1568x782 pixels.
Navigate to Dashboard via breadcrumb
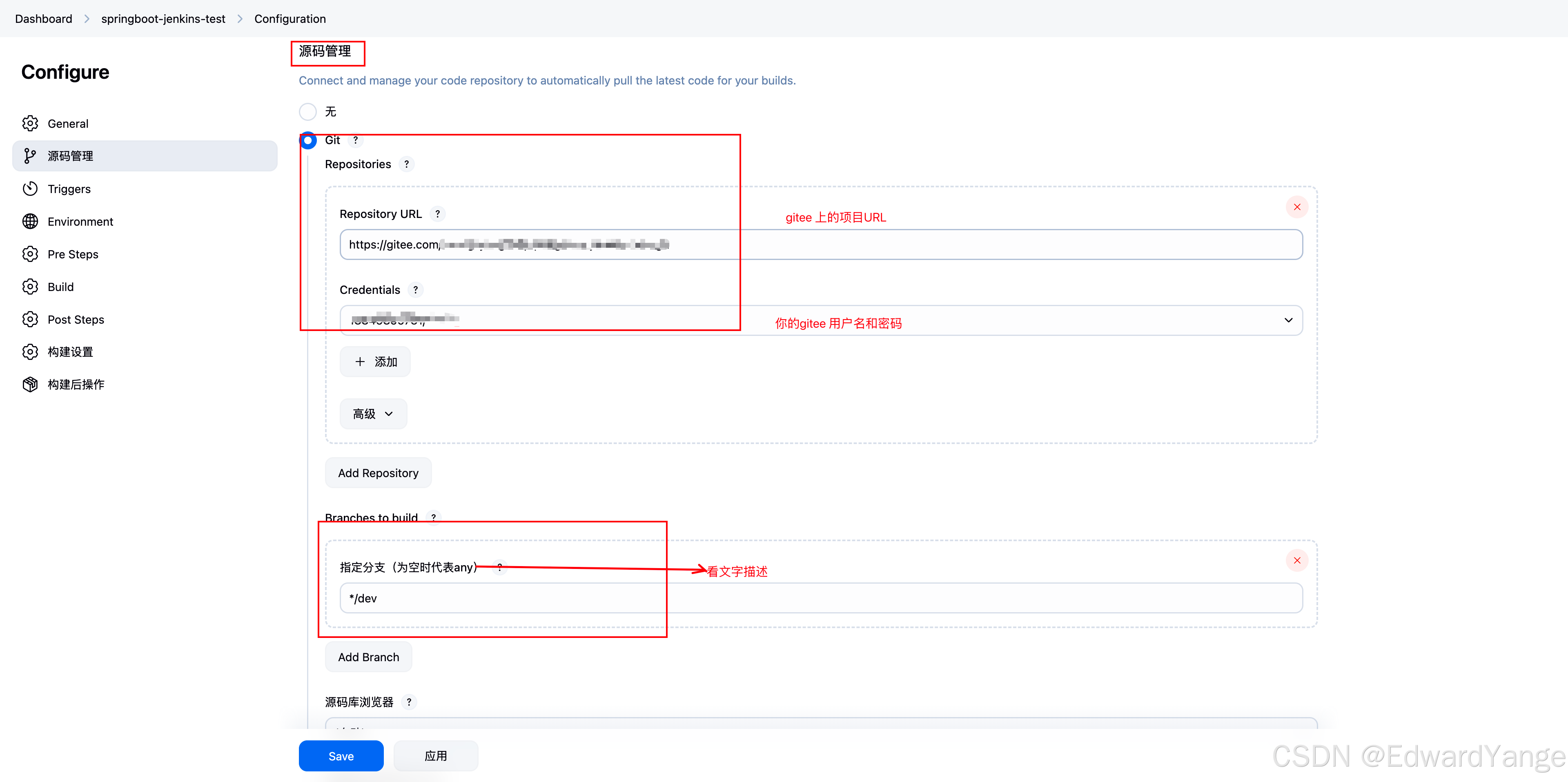click(43, 18)
